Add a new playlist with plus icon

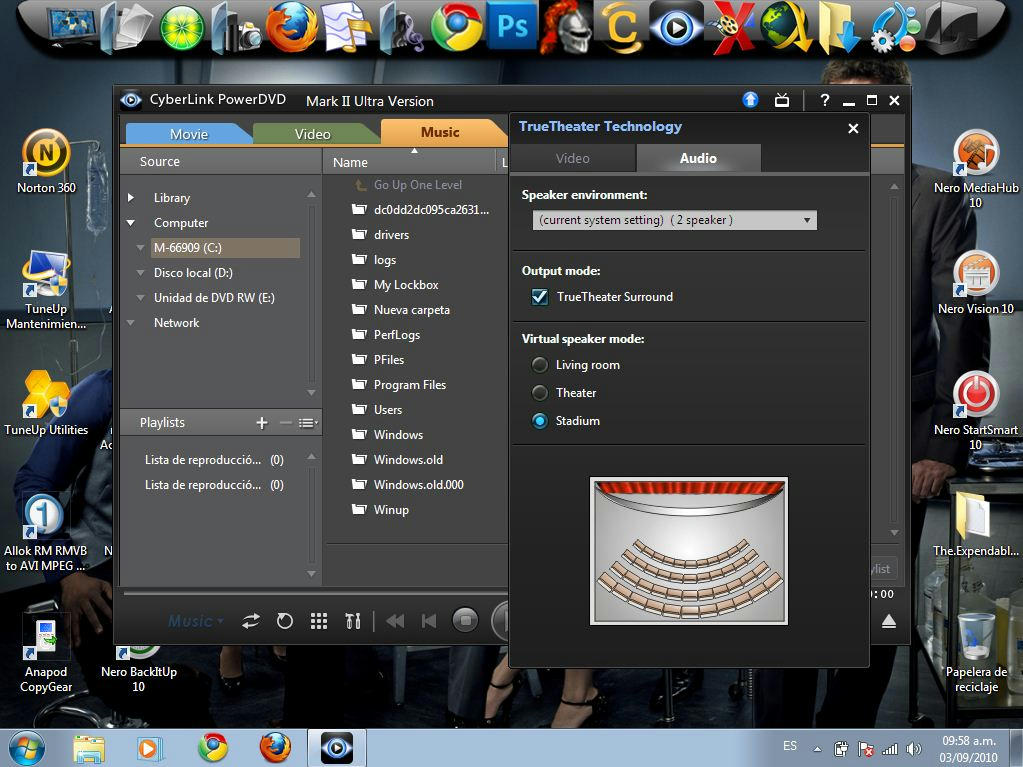click(262, 423)
